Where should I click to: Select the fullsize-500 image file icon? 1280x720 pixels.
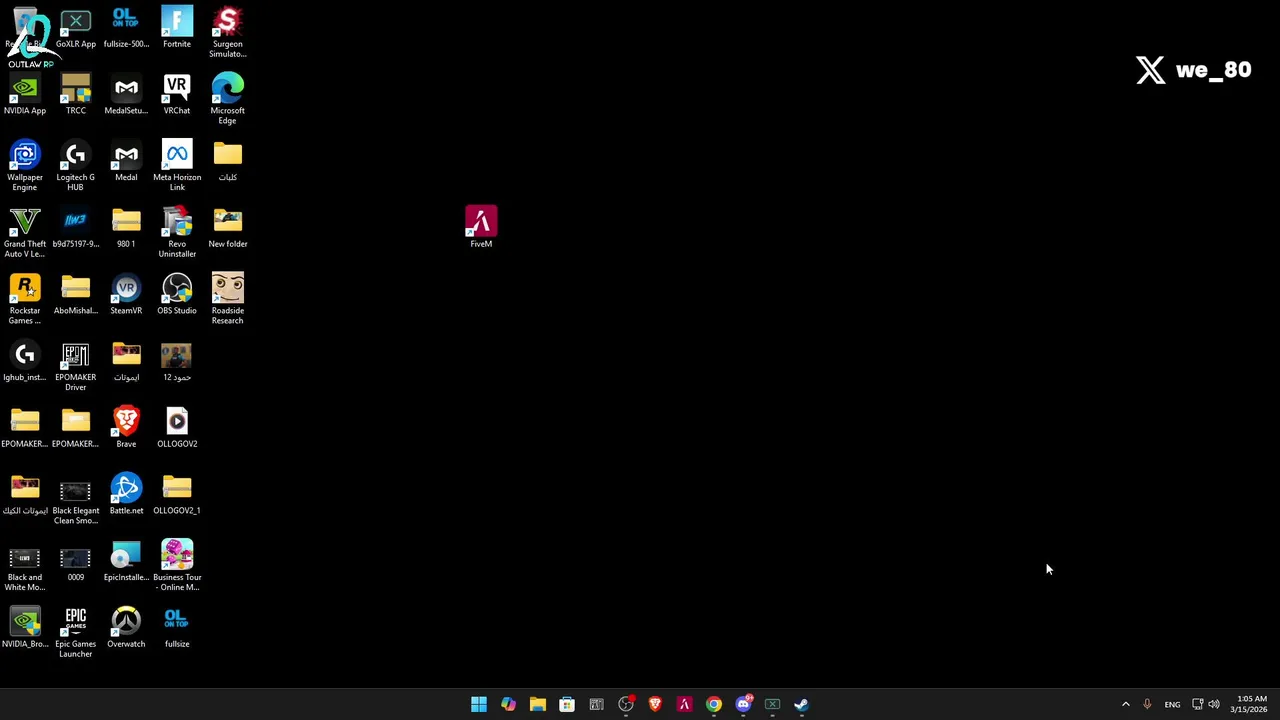tap(126, 28)
